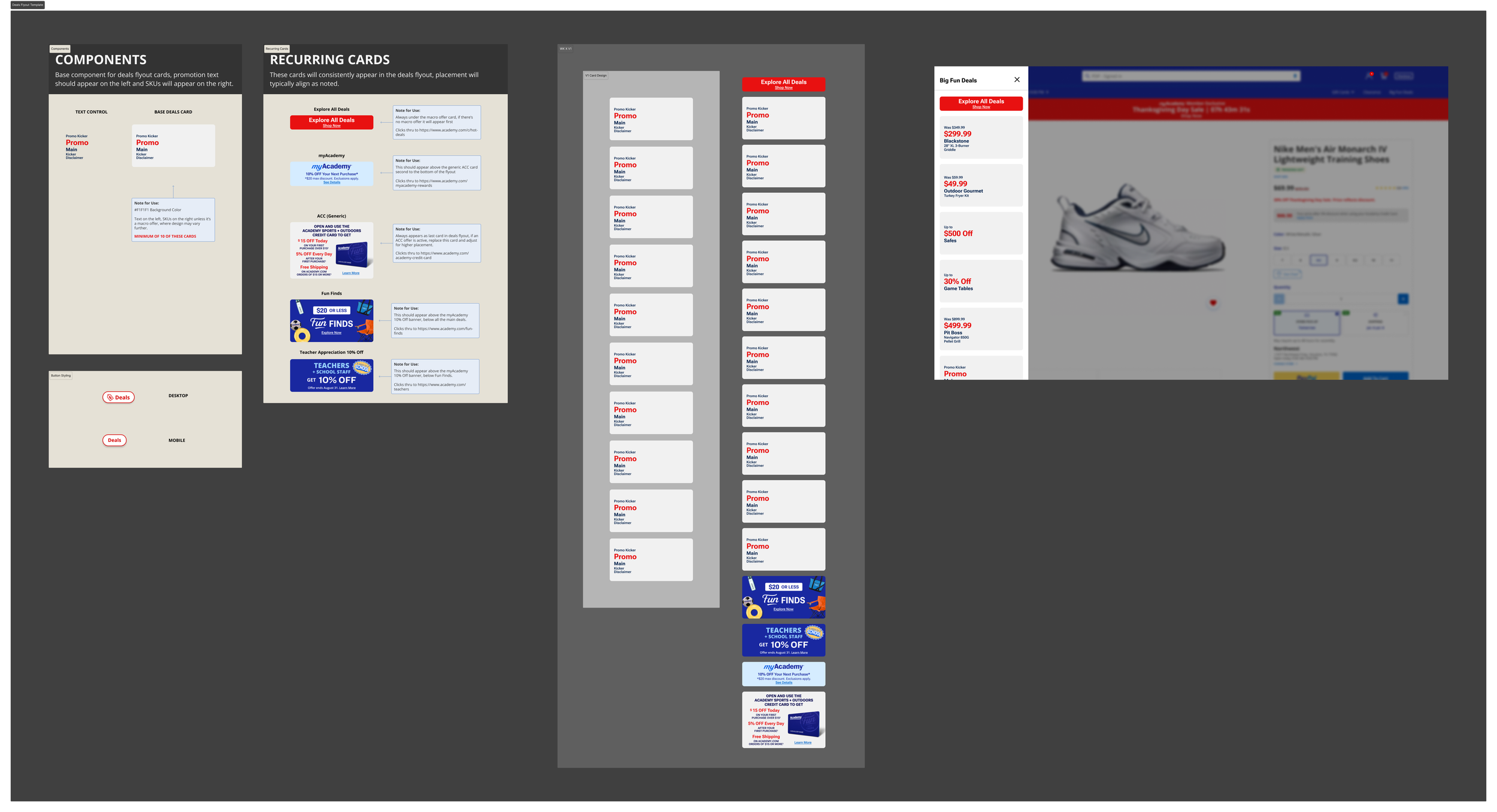Select the Deals Flyout Template frame label
This screenshot has height=812, width=1497.
[x=28, y=5]
